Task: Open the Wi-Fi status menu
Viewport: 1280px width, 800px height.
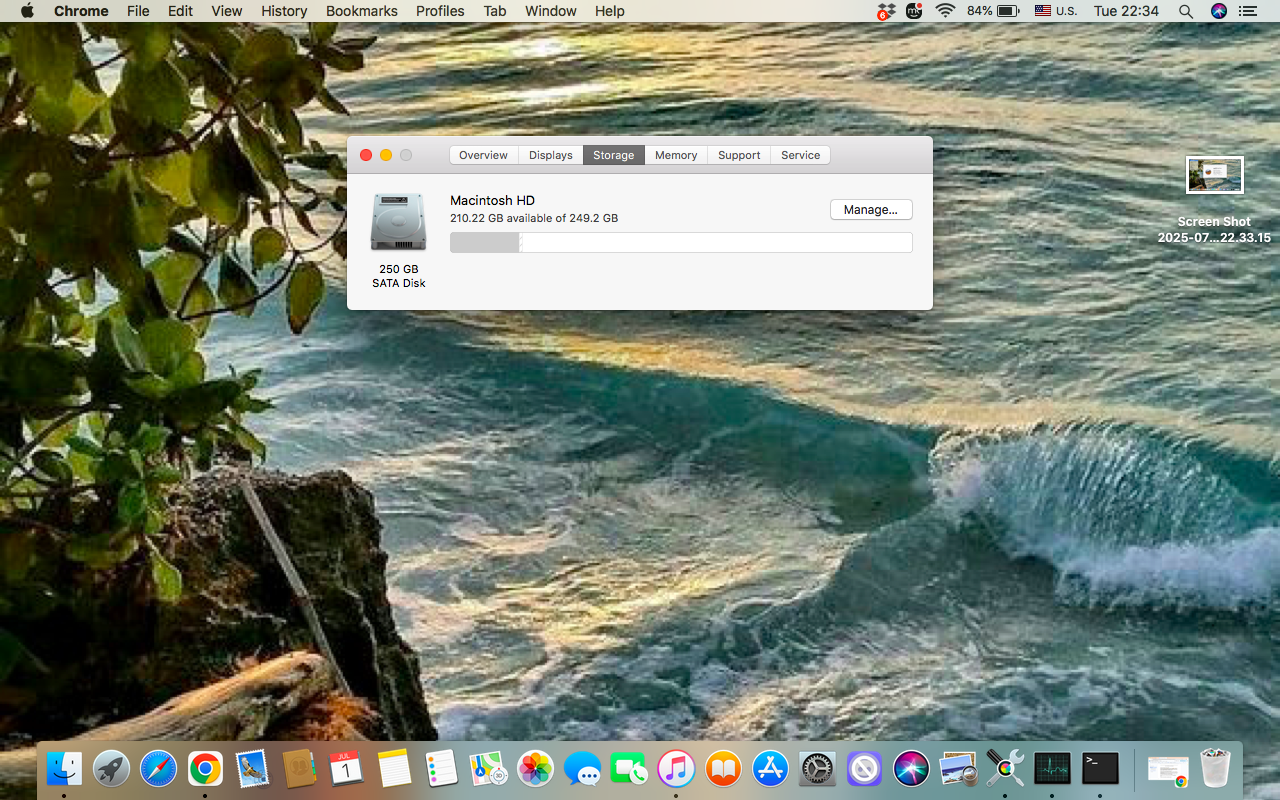Action: [x=945, y=11]
